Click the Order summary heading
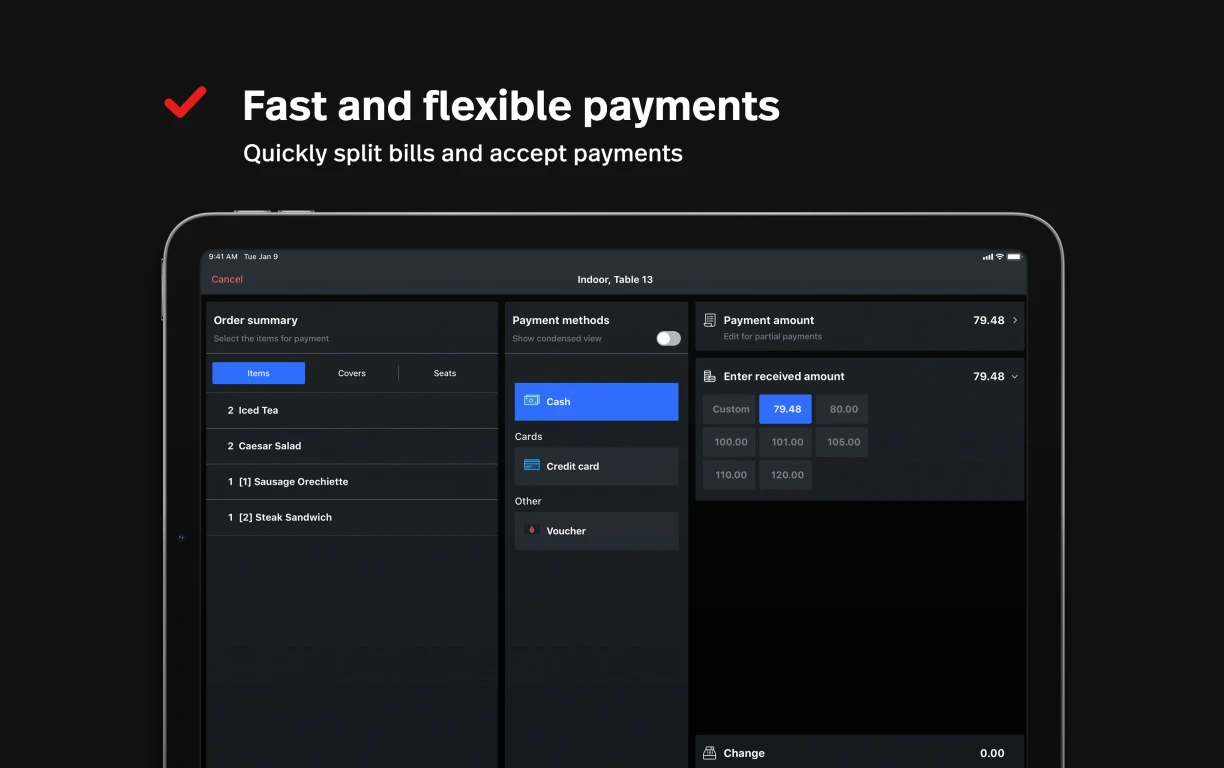This screenshot has width=1224, height=768. [x=255, y=320]
